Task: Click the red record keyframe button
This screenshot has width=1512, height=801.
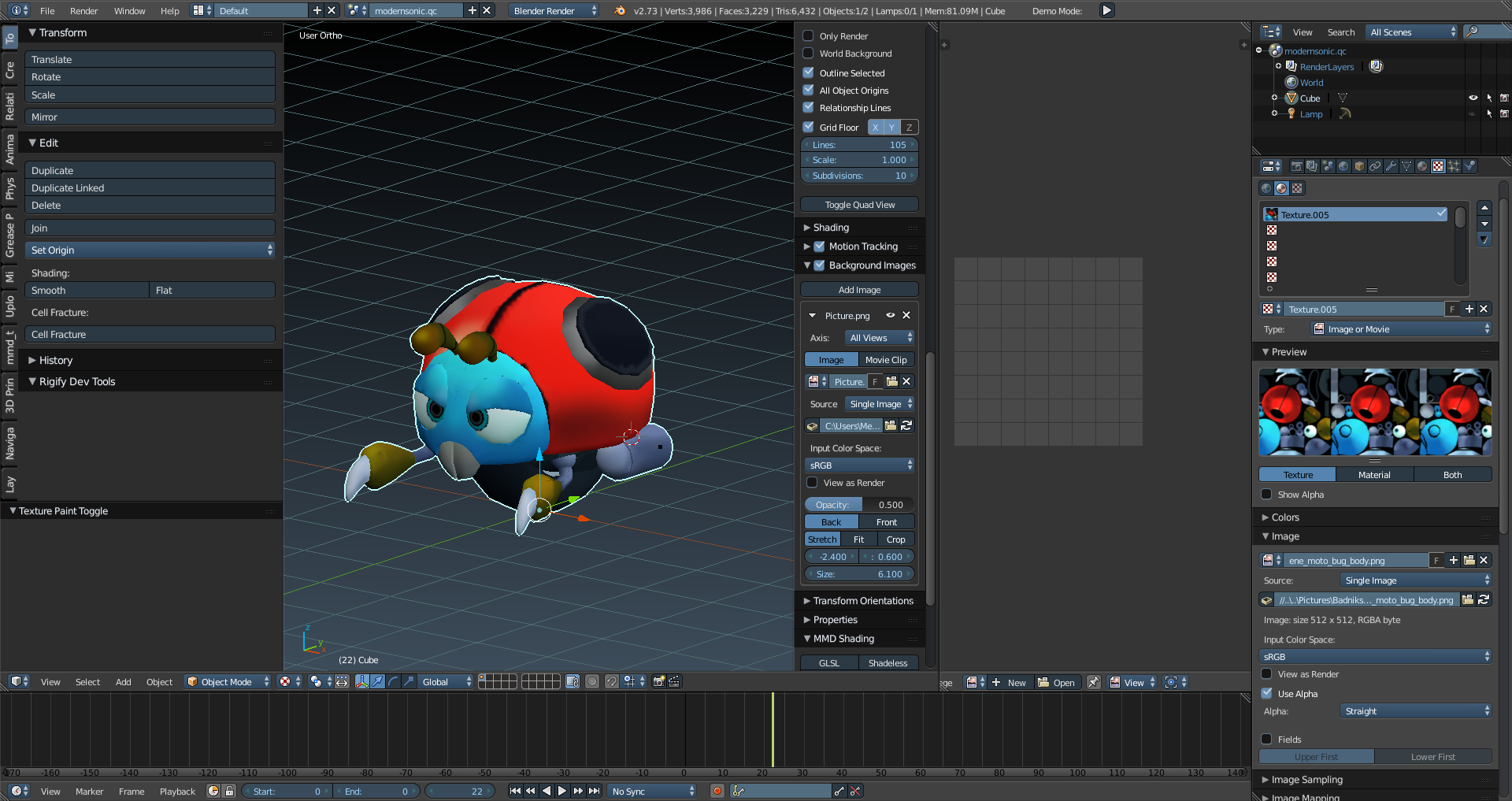Action: coord(717,791)
